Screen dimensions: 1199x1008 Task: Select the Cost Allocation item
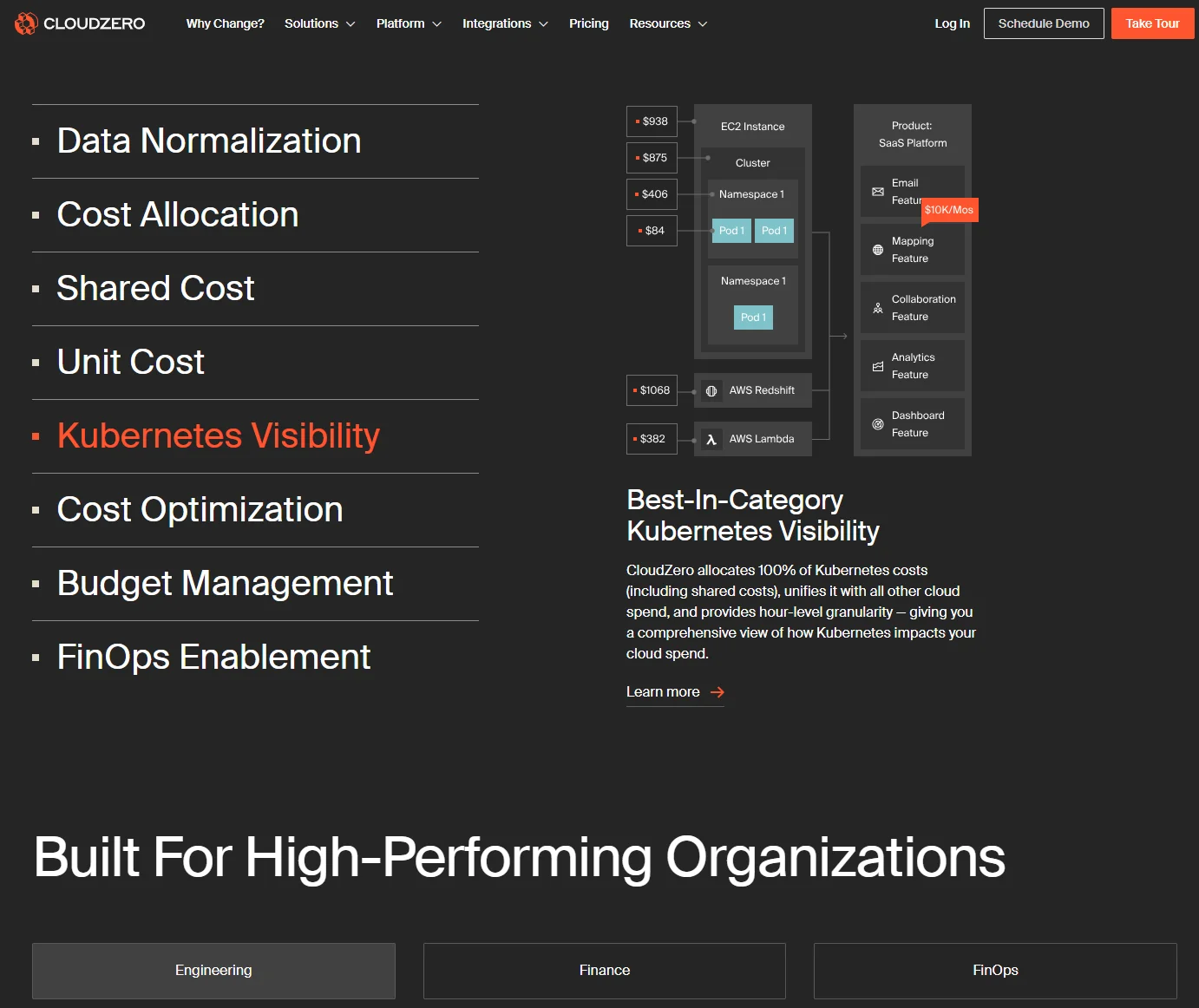[255, 215]
